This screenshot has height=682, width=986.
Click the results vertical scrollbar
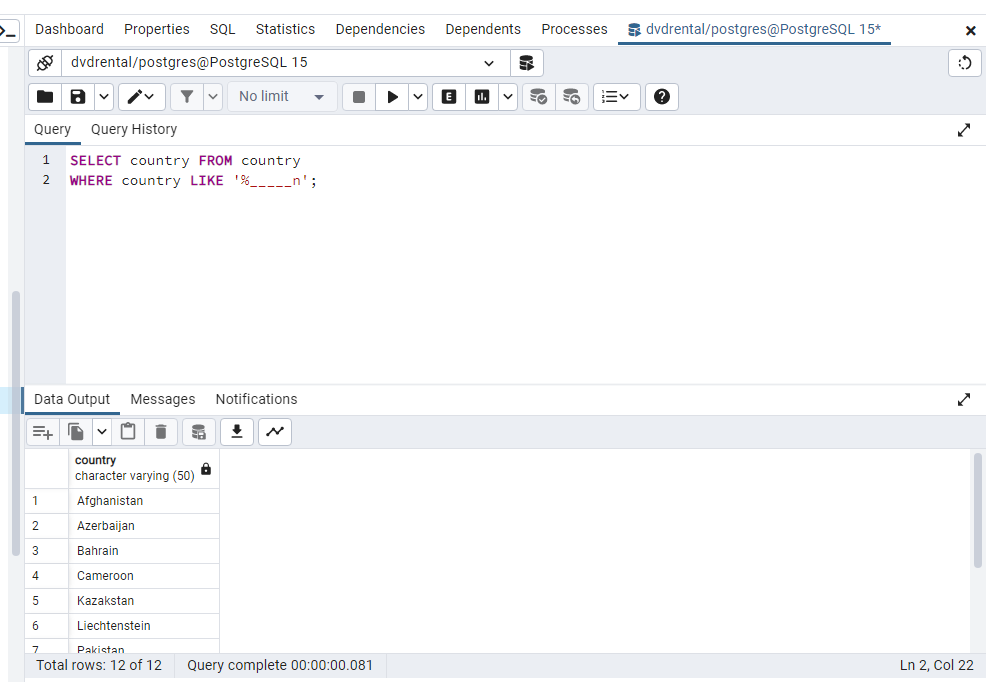977,510
